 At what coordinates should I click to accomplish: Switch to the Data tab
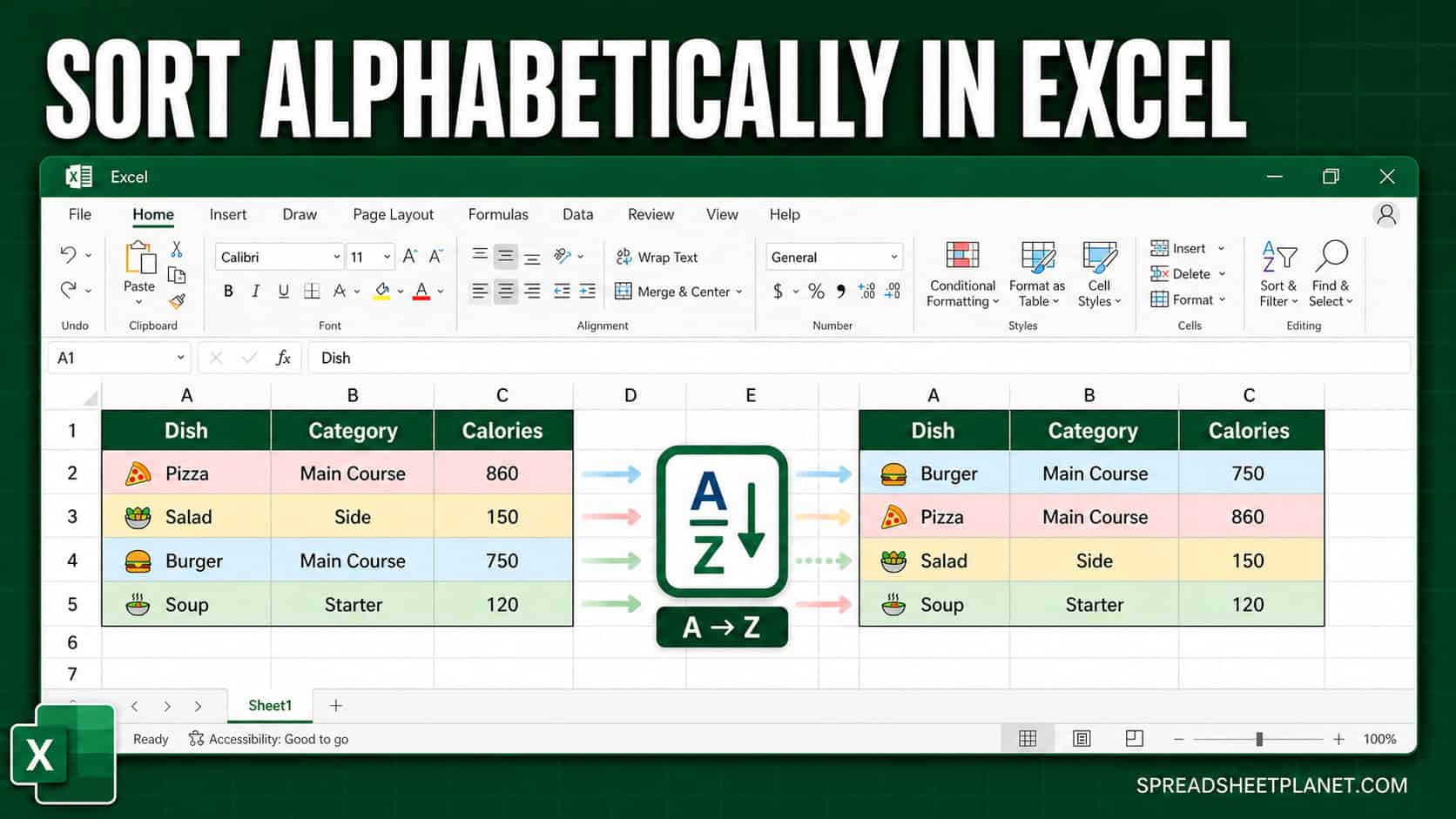577,214
